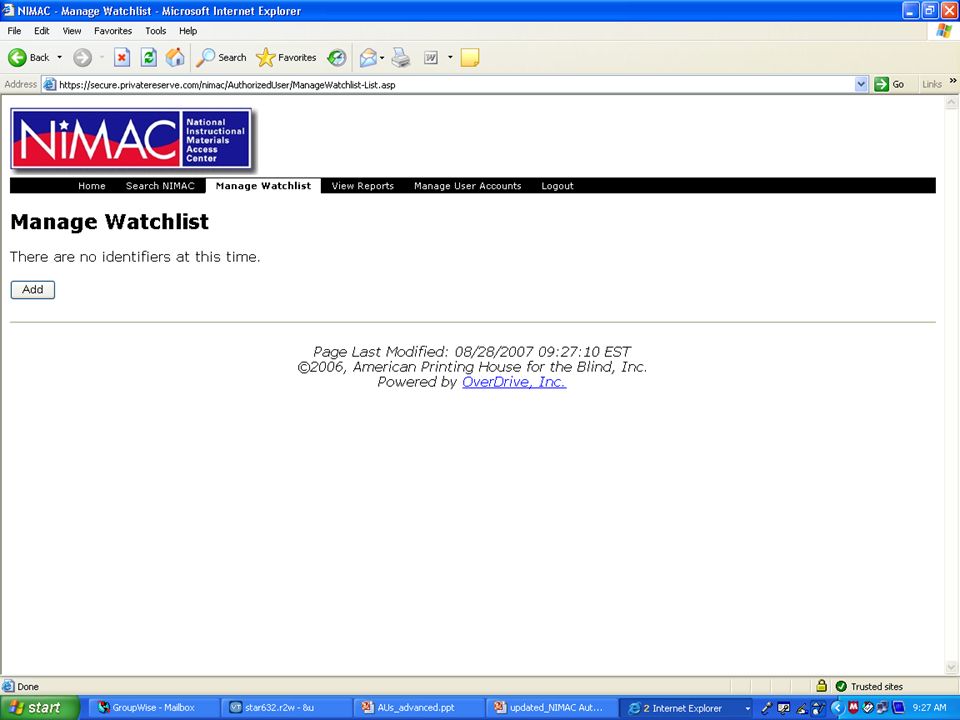Click the microphone icon in taskbar
The image size is (960, 720).
click(x=767, y=708)
